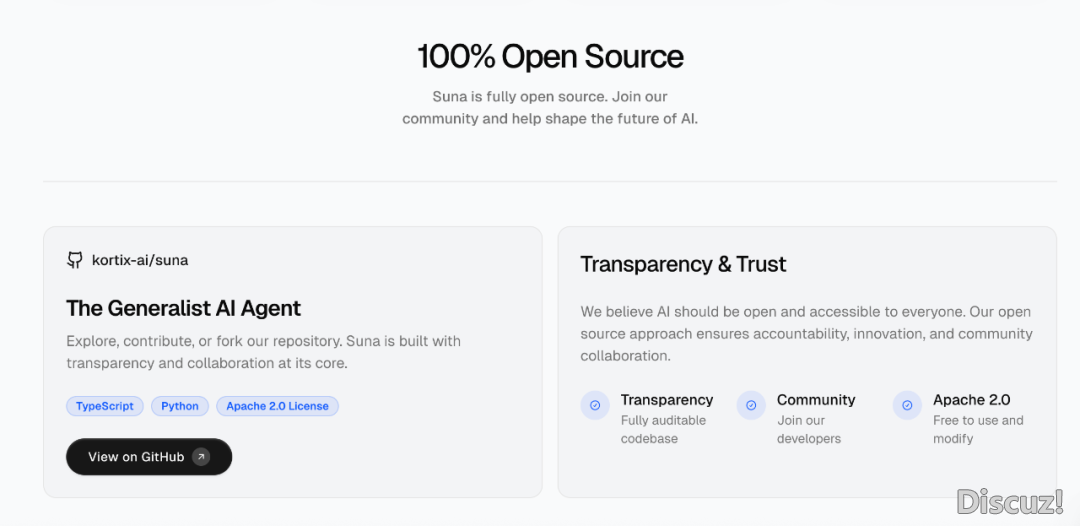Viewport: 1080px width, 526px height.
Task: Click the 100% Open Source heading
Action: tap(550, 57)
